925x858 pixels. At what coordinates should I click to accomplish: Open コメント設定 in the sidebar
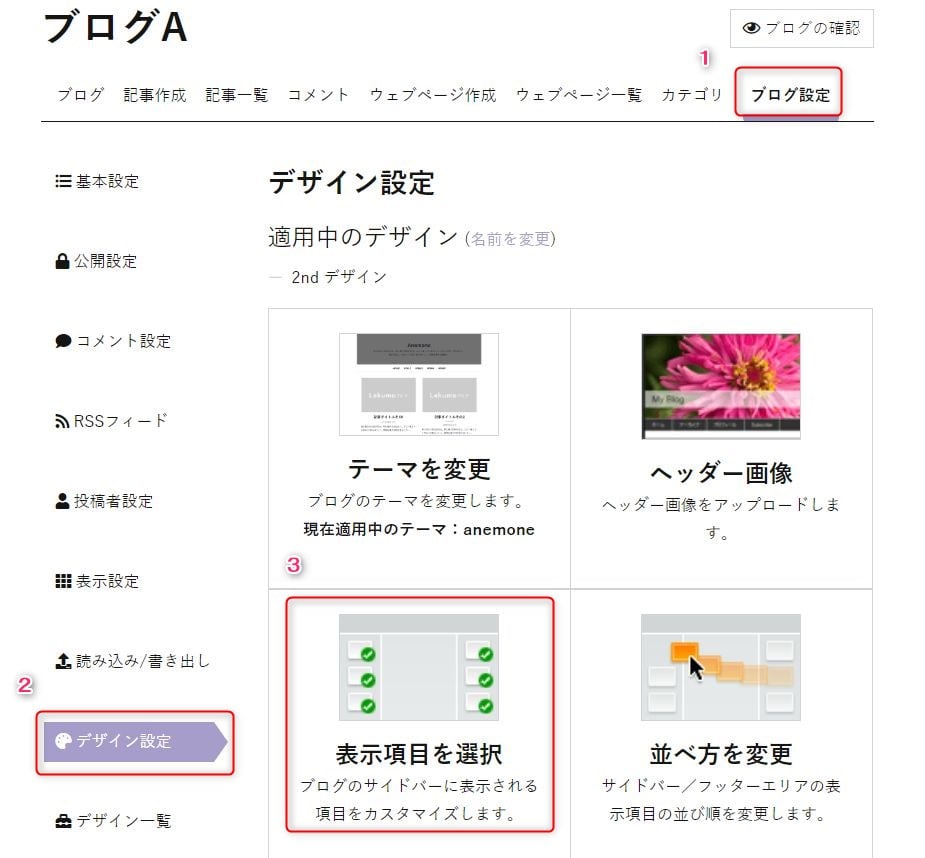pos(113,341)
